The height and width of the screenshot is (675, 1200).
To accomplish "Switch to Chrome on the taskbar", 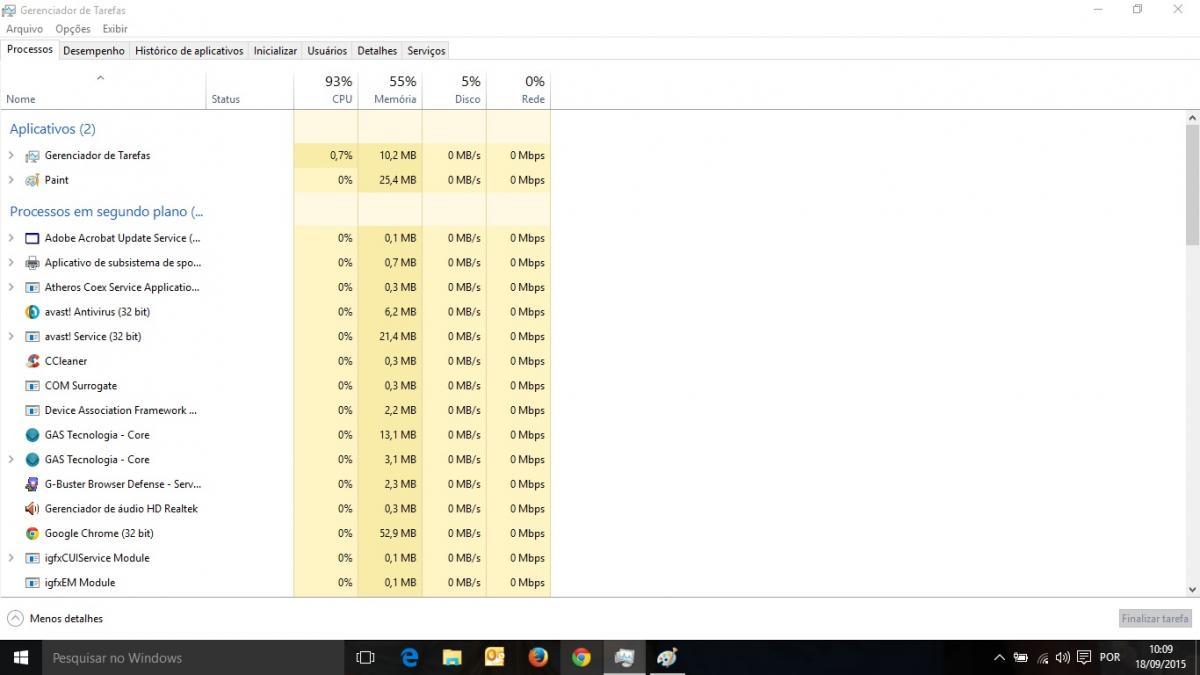I will coord(581,658).
